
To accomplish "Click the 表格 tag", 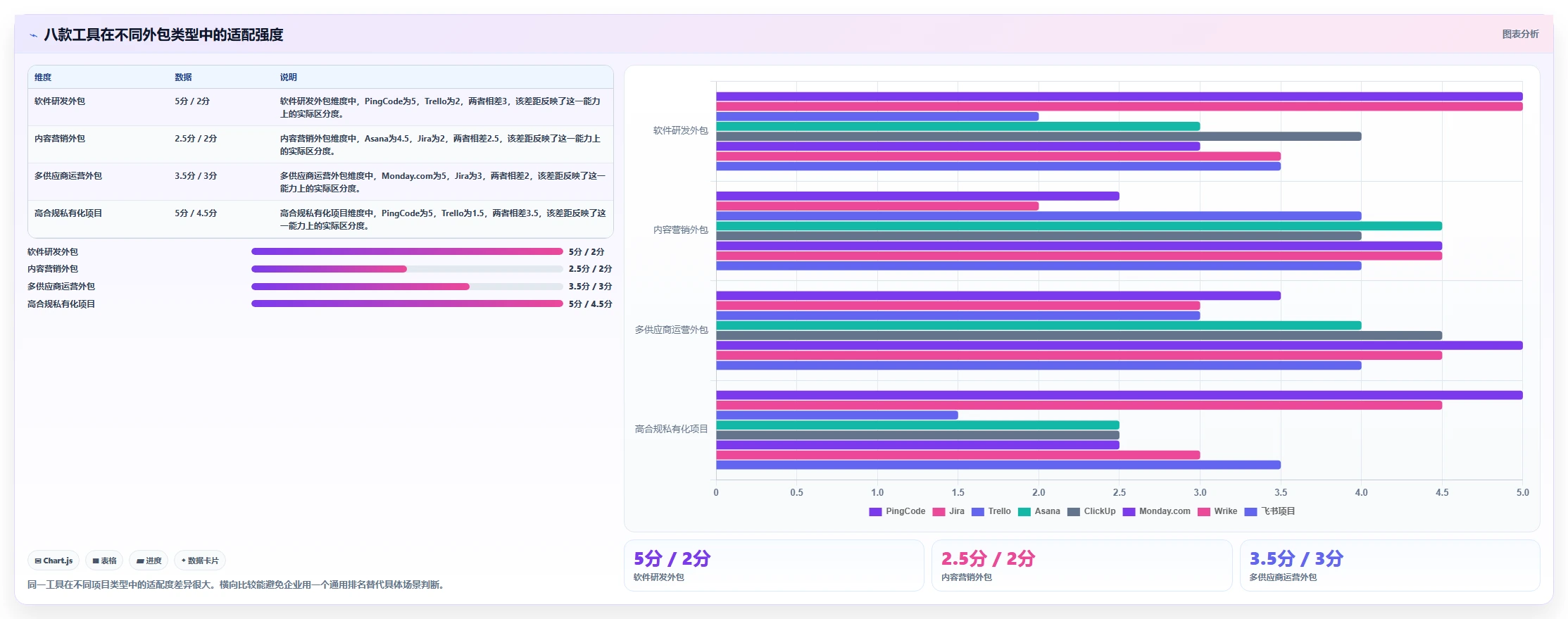I will (x=104, y=561).
